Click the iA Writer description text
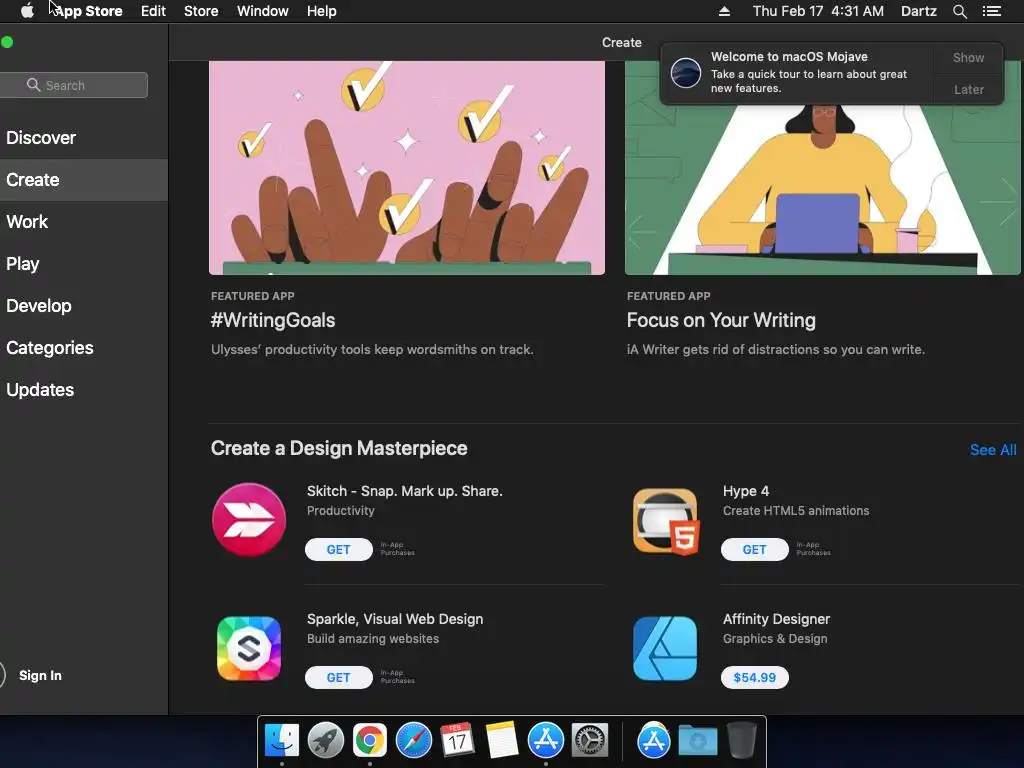This screenshot has width=1024, height=768. click(x=776, y=349)
